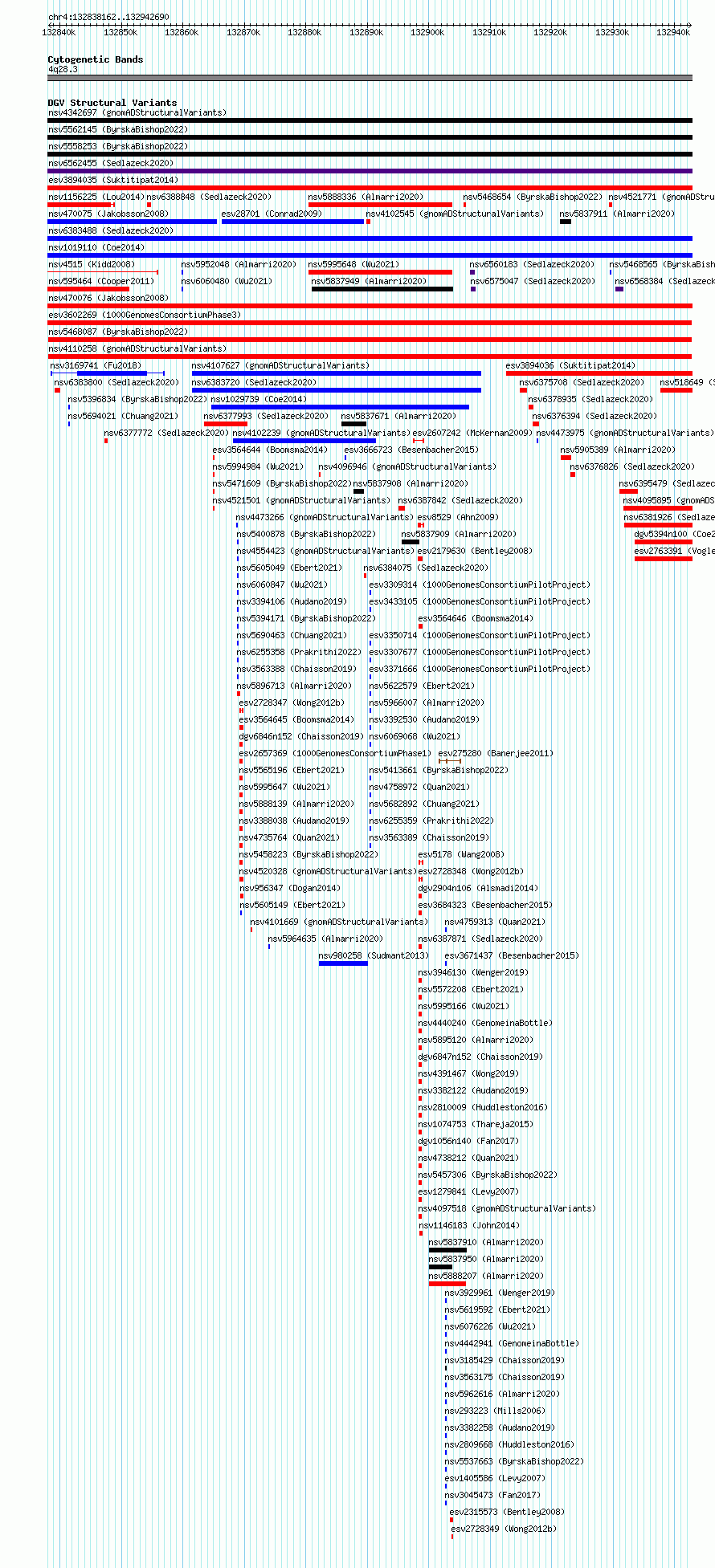Click nsv5995648 (Wu2021) label
The height and width of the screenshot is (1568, 715).
click(x=353, y=264)
